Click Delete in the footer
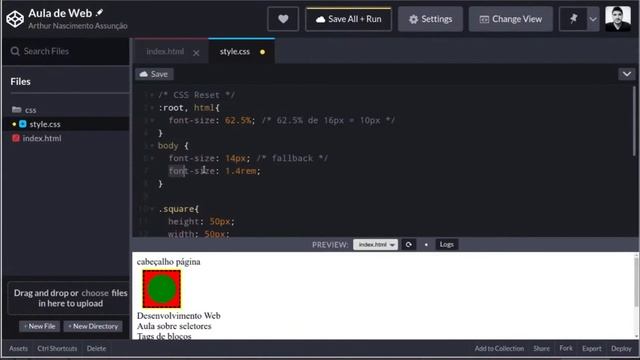Viewport: 640px width, 360px height. (96, 348)
